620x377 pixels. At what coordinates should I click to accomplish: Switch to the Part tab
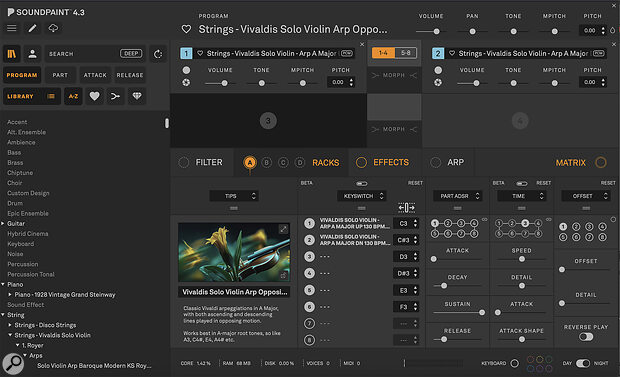click(60, 75)
